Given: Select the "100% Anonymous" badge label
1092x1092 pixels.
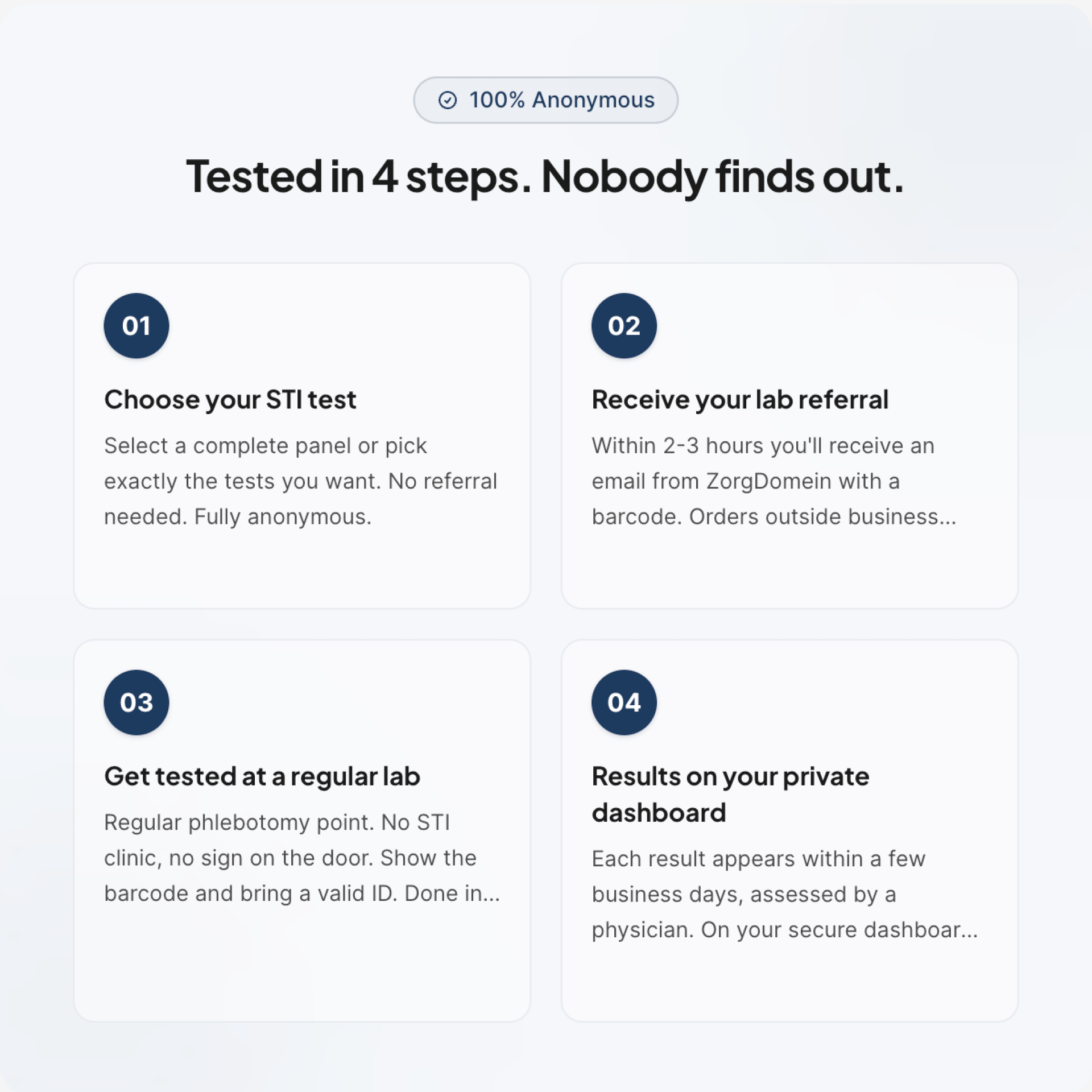Looking at the screenshot, I should (x=561, y=100).
